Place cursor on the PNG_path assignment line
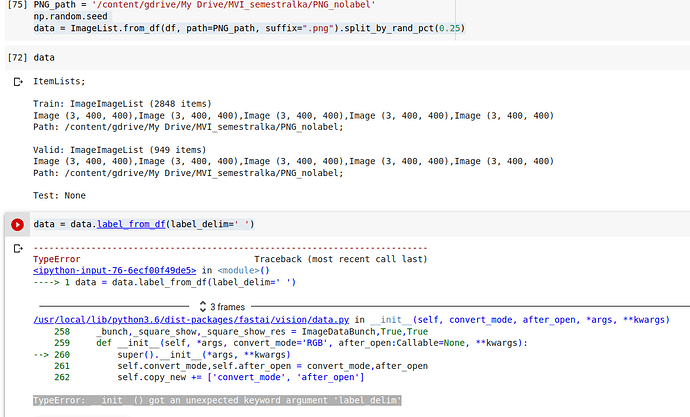690x417 pixels. coord(204,5)
